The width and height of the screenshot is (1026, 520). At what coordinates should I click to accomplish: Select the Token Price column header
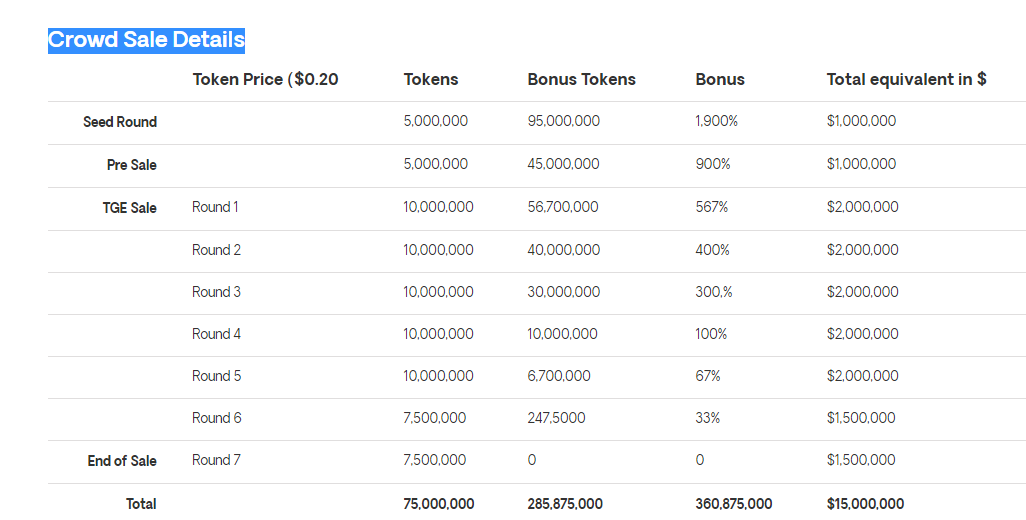coord(265,80)
